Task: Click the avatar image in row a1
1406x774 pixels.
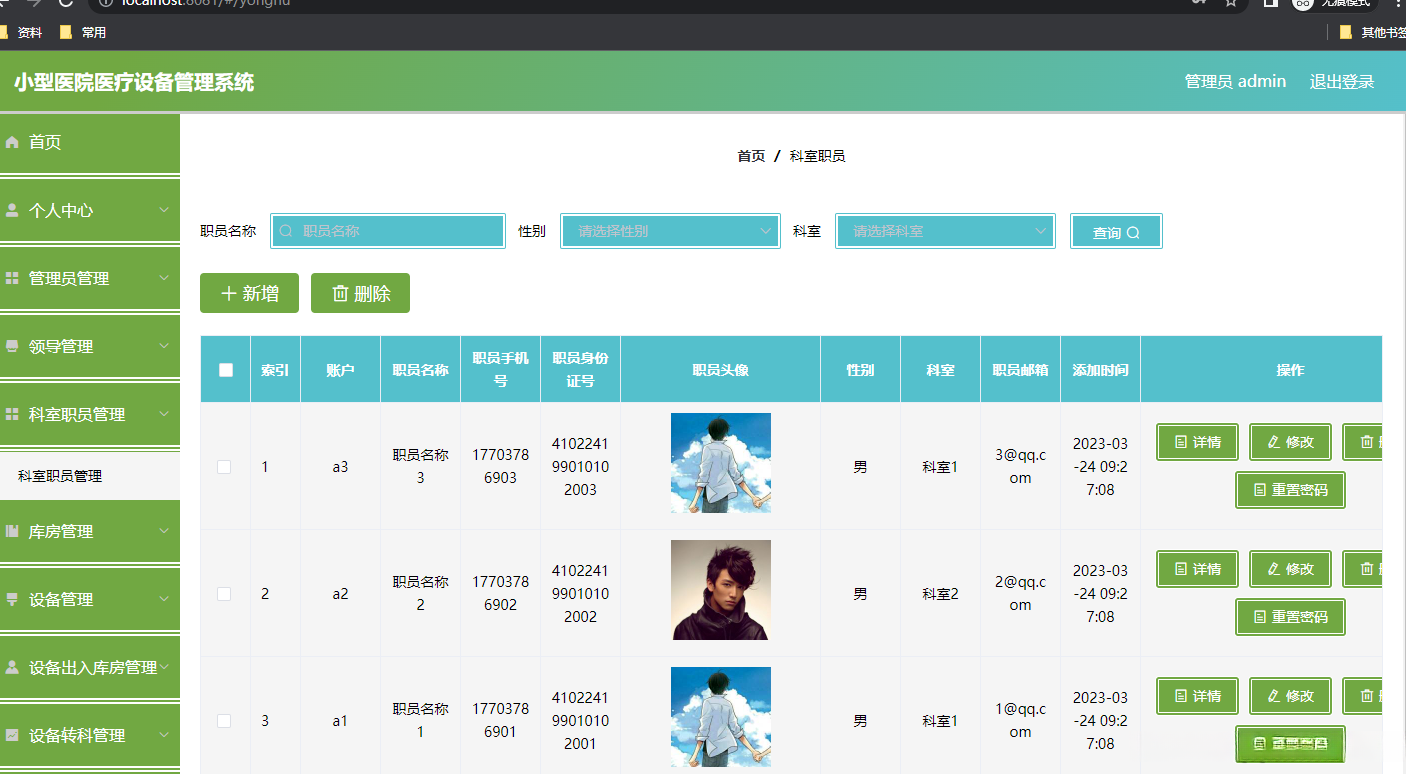Action: 721,717
